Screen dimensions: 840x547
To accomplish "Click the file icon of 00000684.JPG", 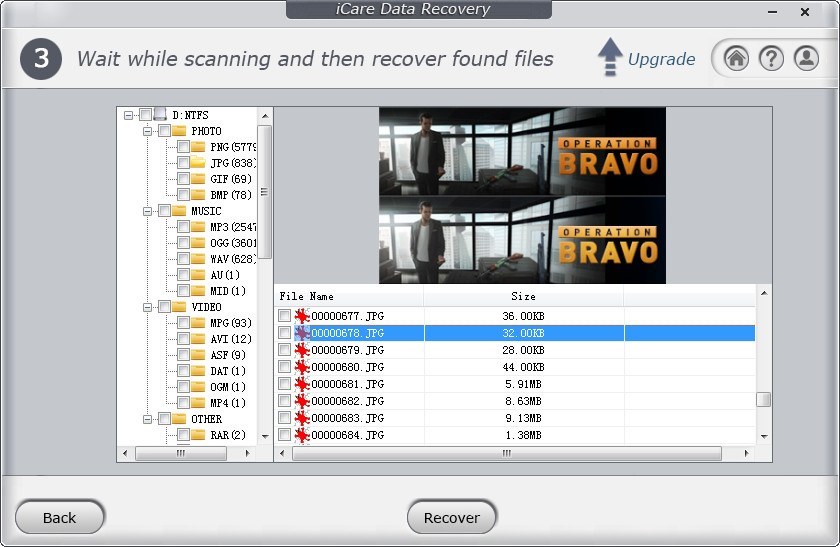I will pyautogui.click(x=302, y=435).
